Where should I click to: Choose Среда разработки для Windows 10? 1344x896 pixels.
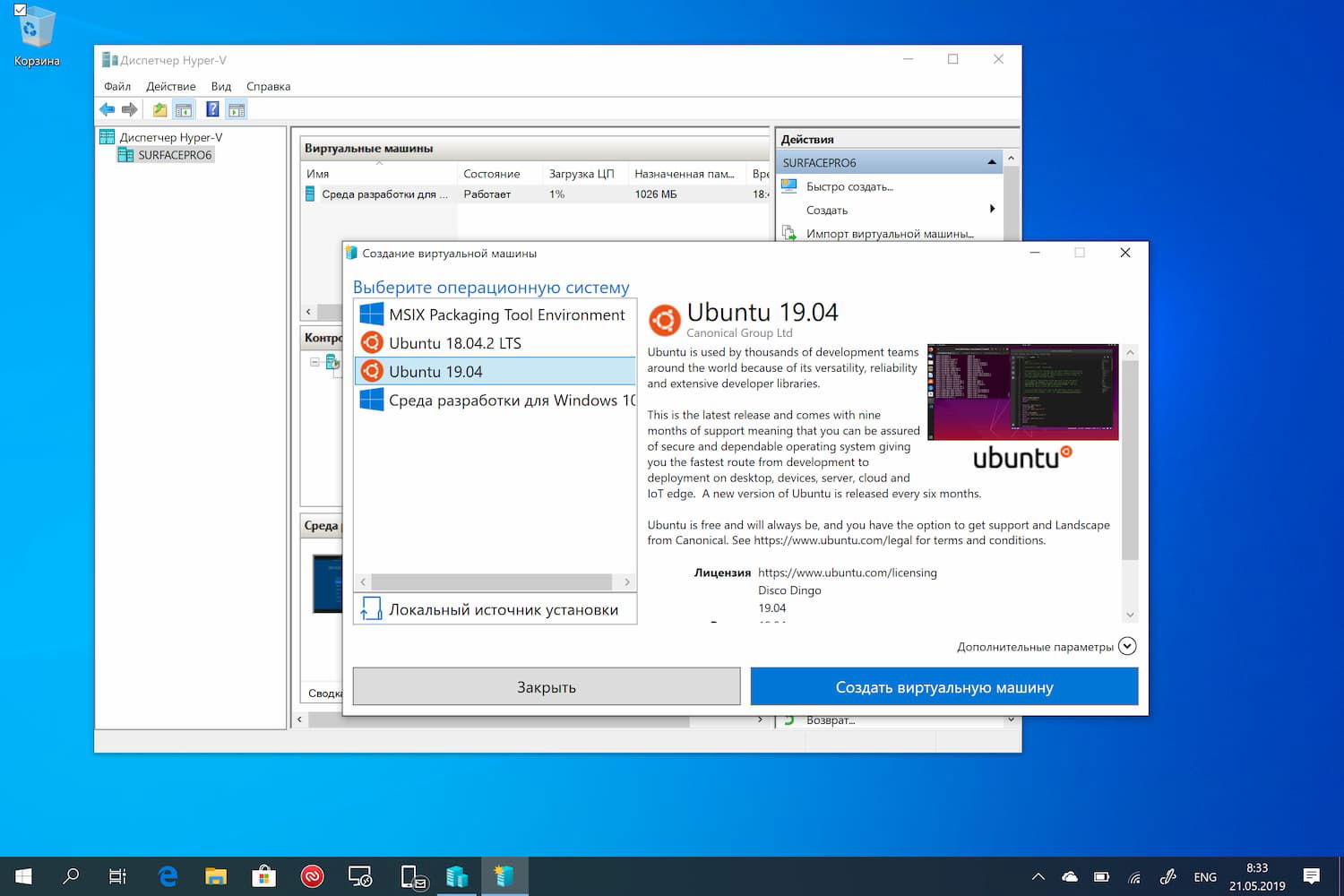511,400
